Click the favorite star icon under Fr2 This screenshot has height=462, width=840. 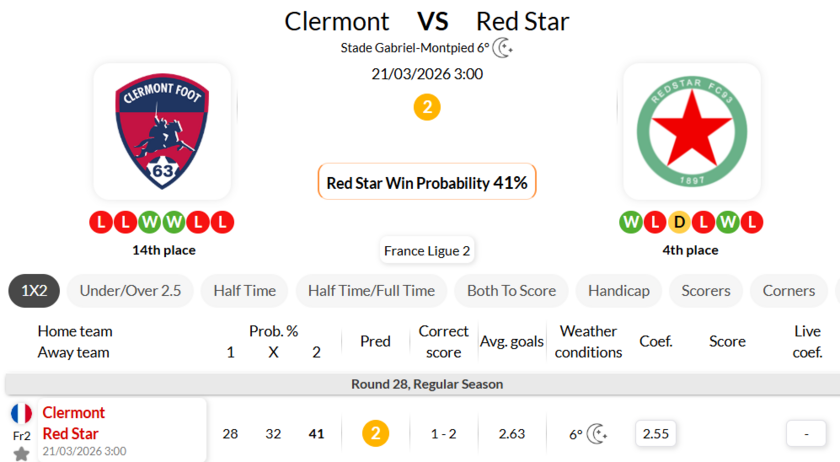pos(21,453)
